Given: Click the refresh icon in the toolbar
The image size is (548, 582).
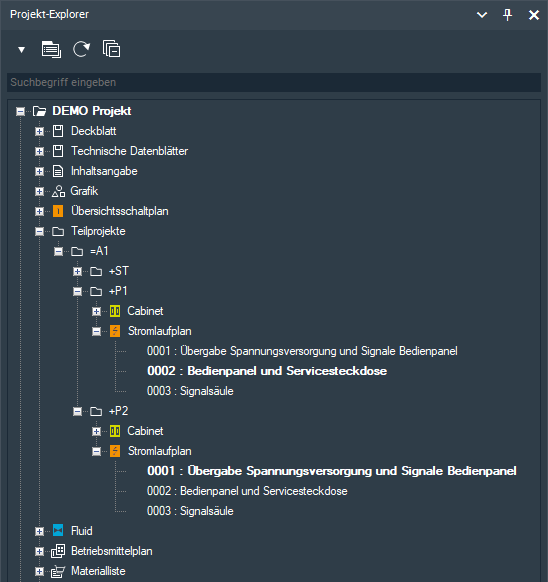Looking at the screenshot, I should coord(81,49).
